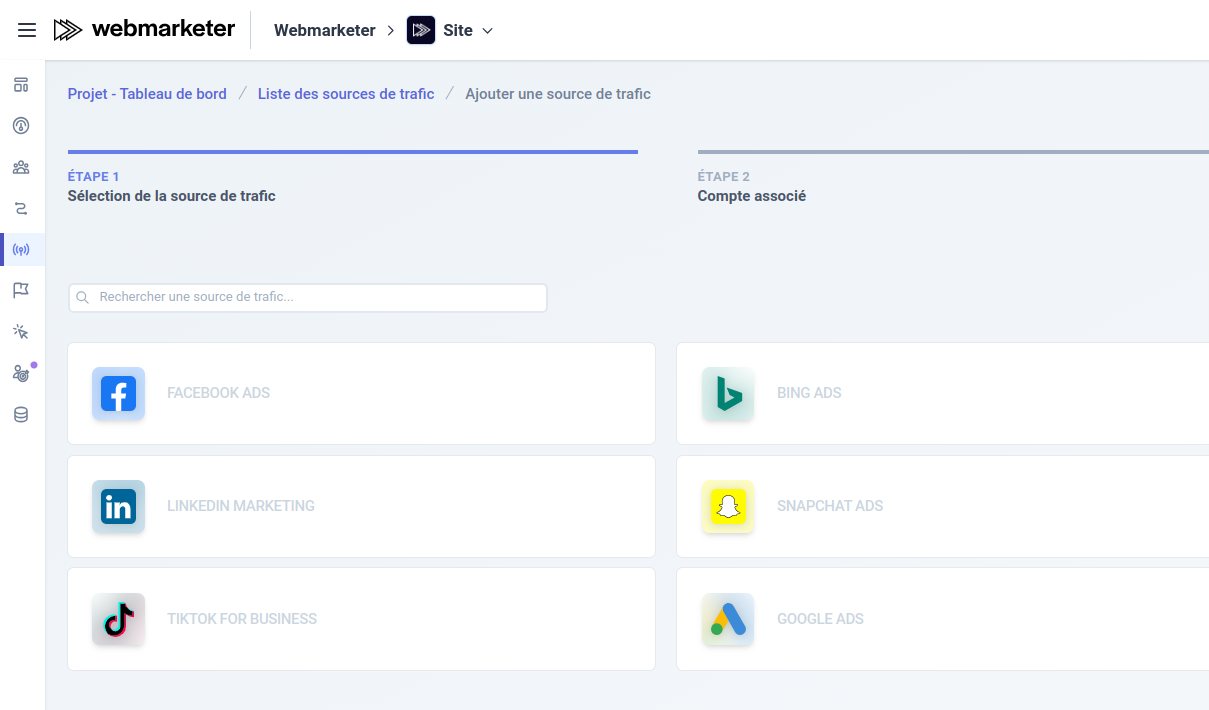The height and width of the screenshot is (710, 1209).
Task: Focus the traffic source search field
Action: 308,297
